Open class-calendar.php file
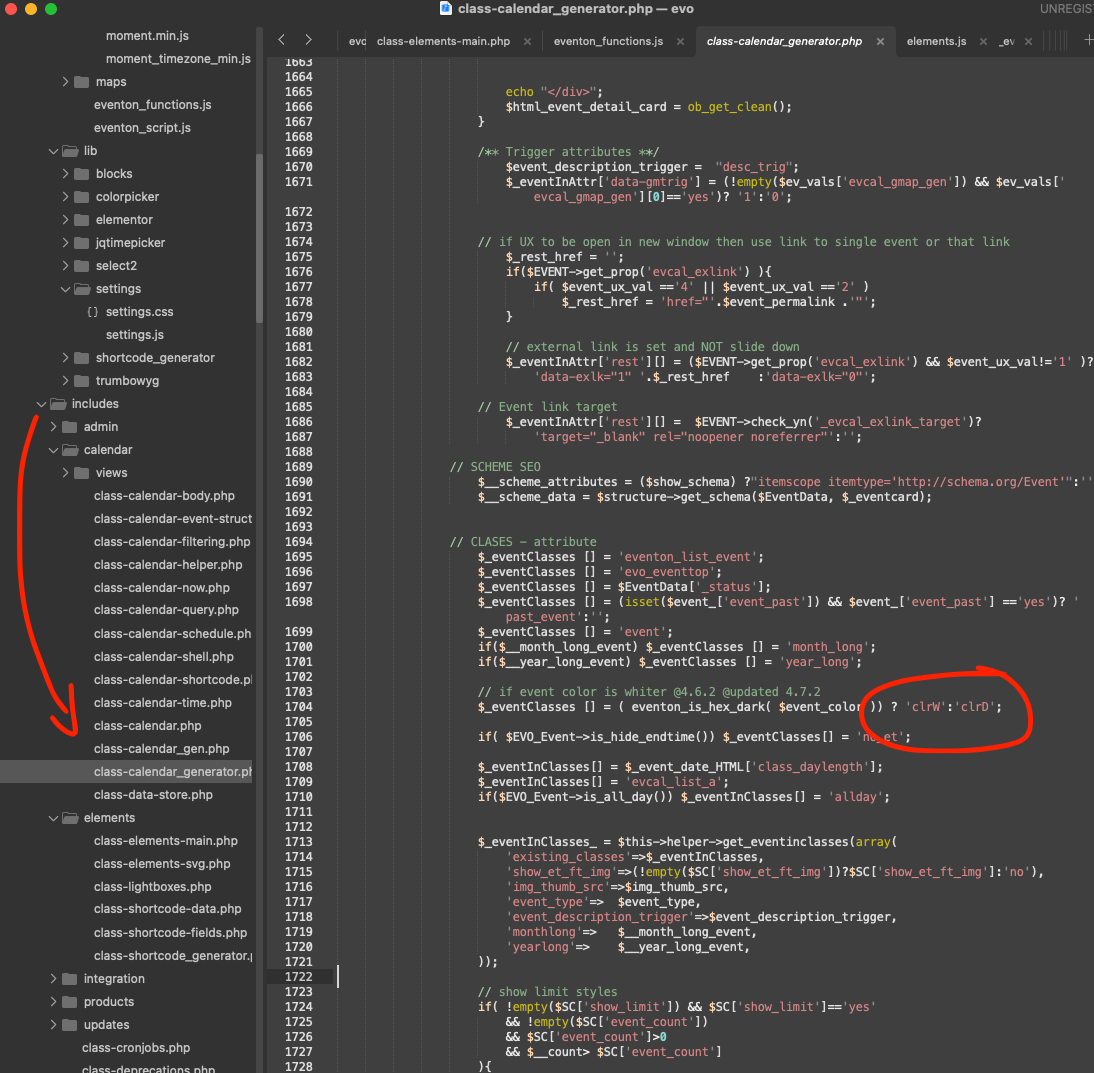The width and height of the screenshot is (1094, 1073). click(147, 726)
